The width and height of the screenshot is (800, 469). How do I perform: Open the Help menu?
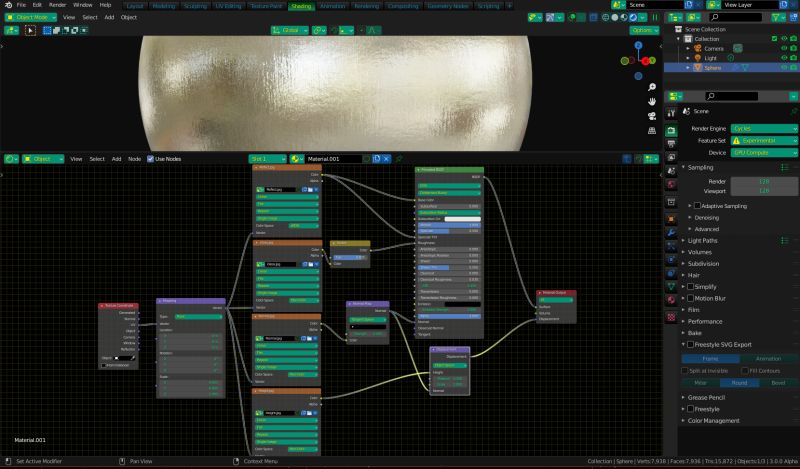point(105,5)
